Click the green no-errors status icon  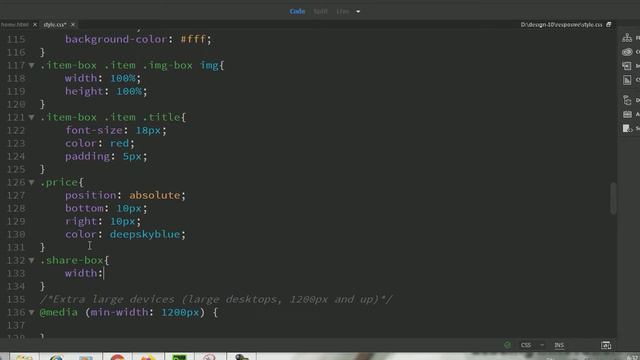point(507,345)
